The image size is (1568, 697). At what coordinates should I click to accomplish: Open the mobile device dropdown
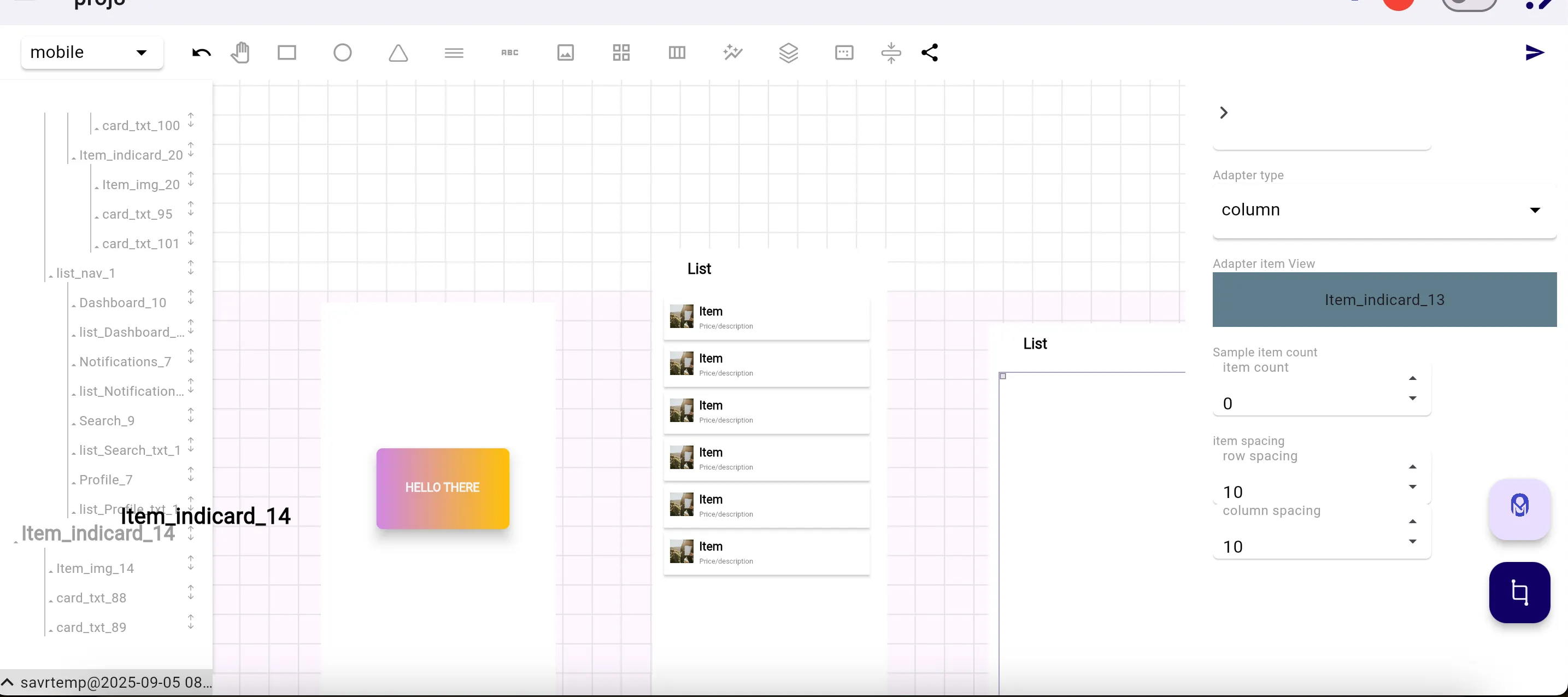(91, 53)
